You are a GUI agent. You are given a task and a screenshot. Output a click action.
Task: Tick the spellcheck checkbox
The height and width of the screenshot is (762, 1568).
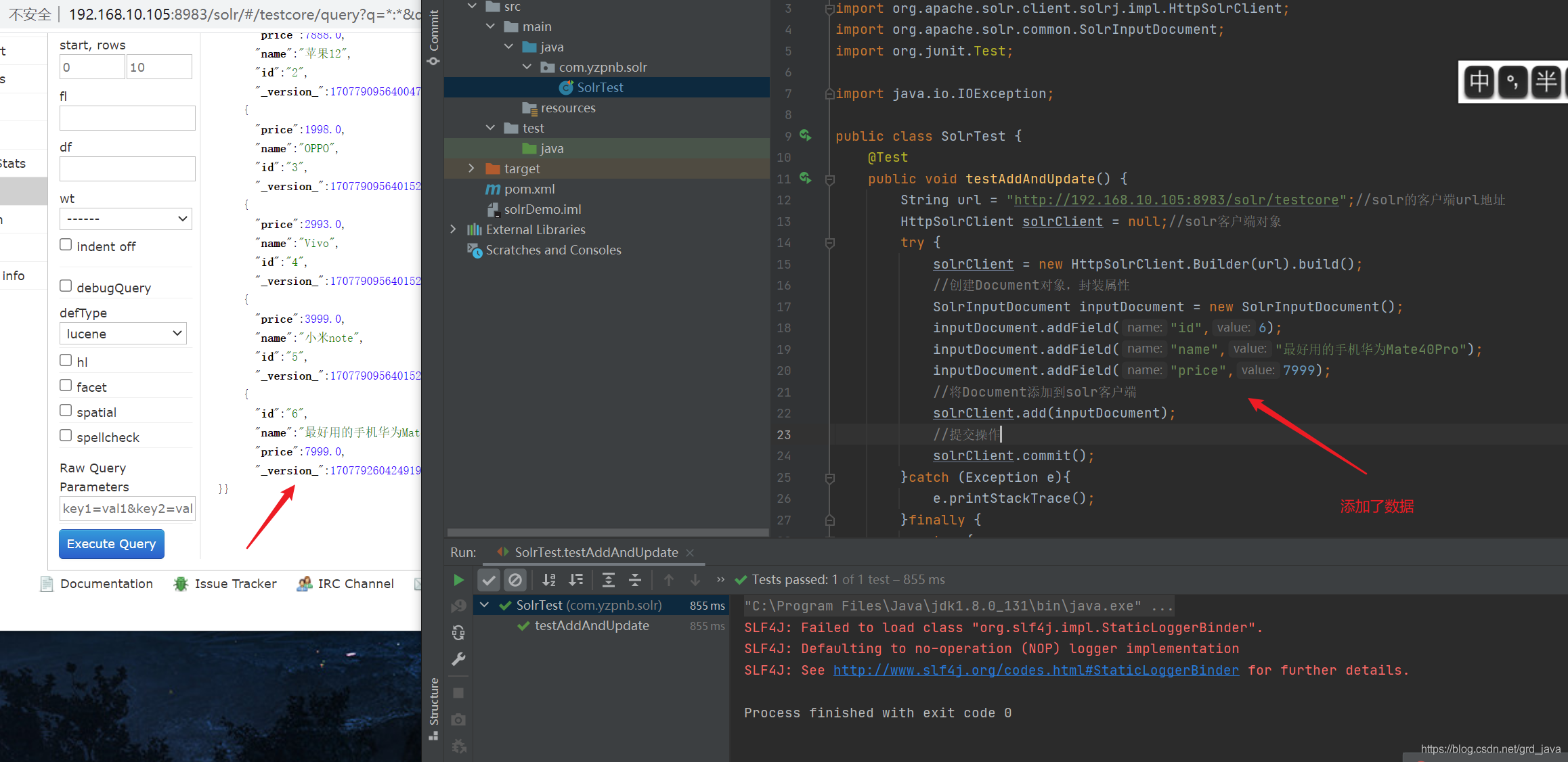pos(66,436)
